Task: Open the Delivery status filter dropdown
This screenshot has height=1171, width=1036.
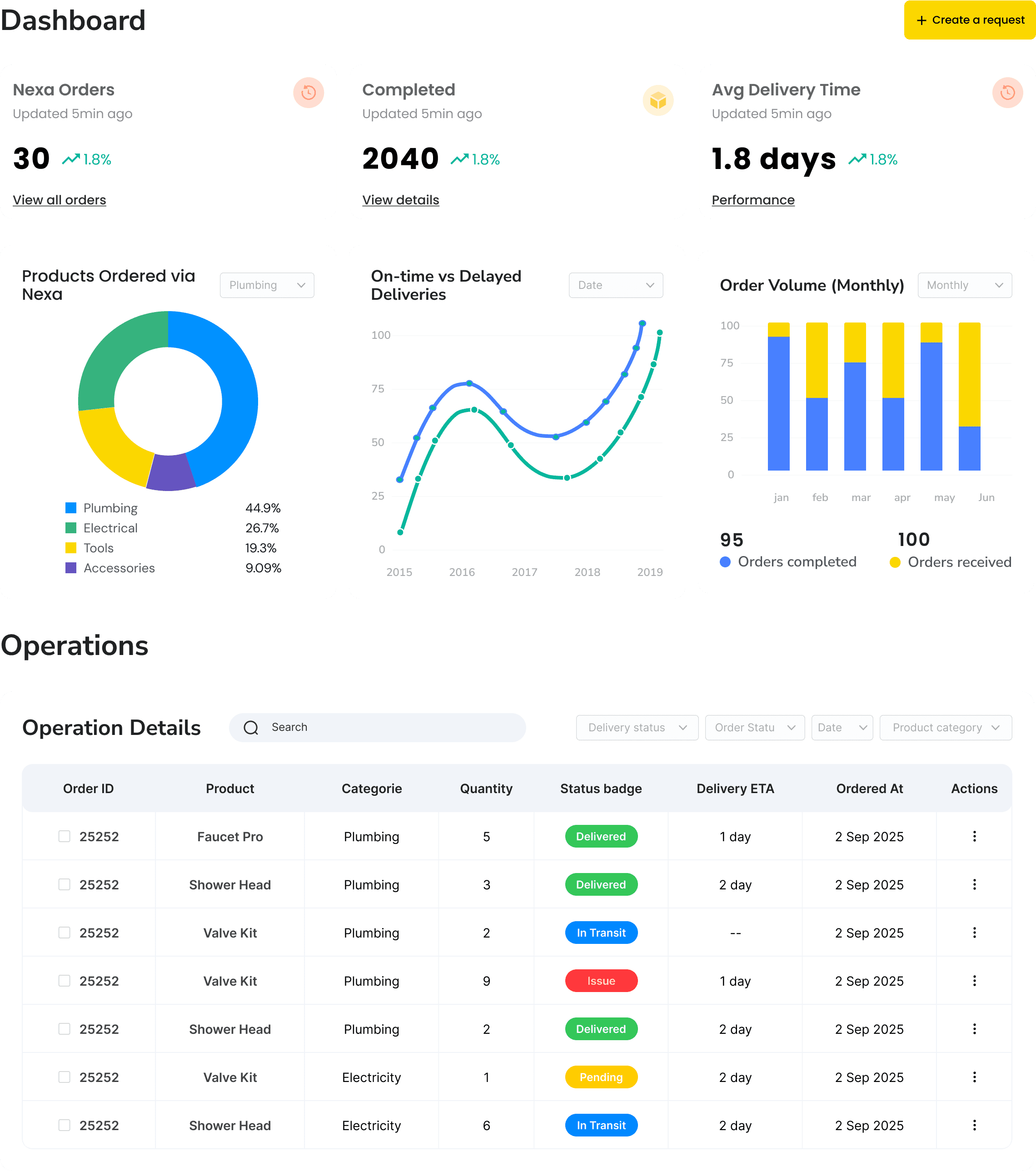Action: (637, 728)
